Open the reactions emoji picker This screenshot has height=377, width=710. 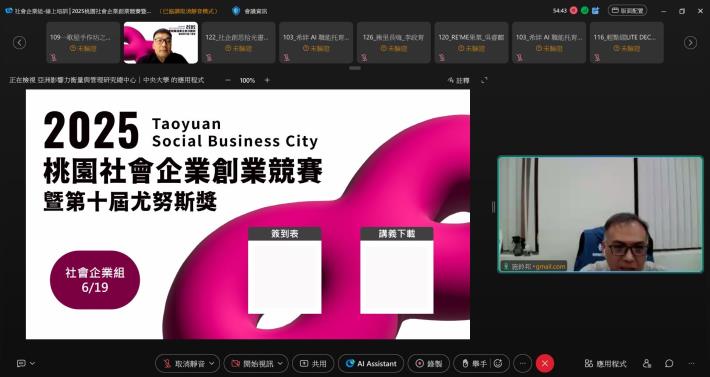coord(498,363)
